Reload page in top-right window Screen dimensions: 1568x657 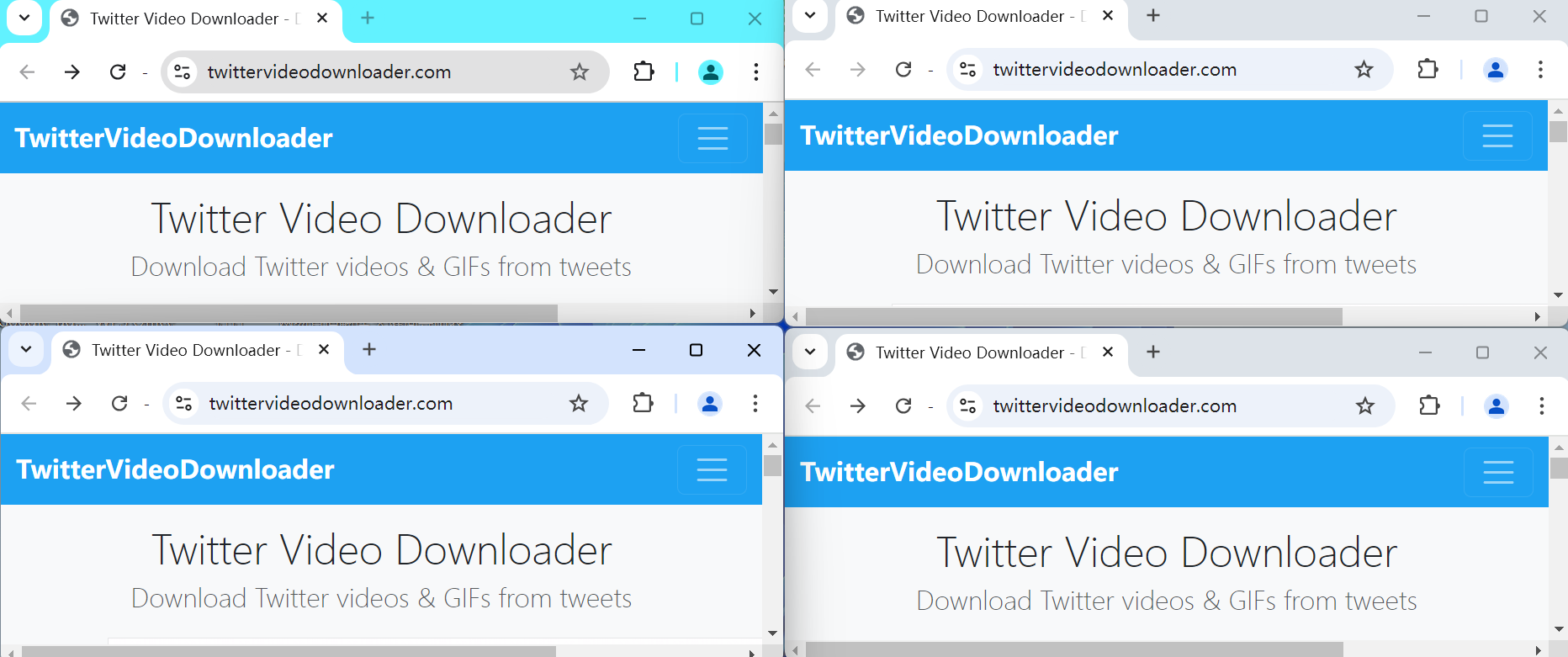click(x=903, y=70)
